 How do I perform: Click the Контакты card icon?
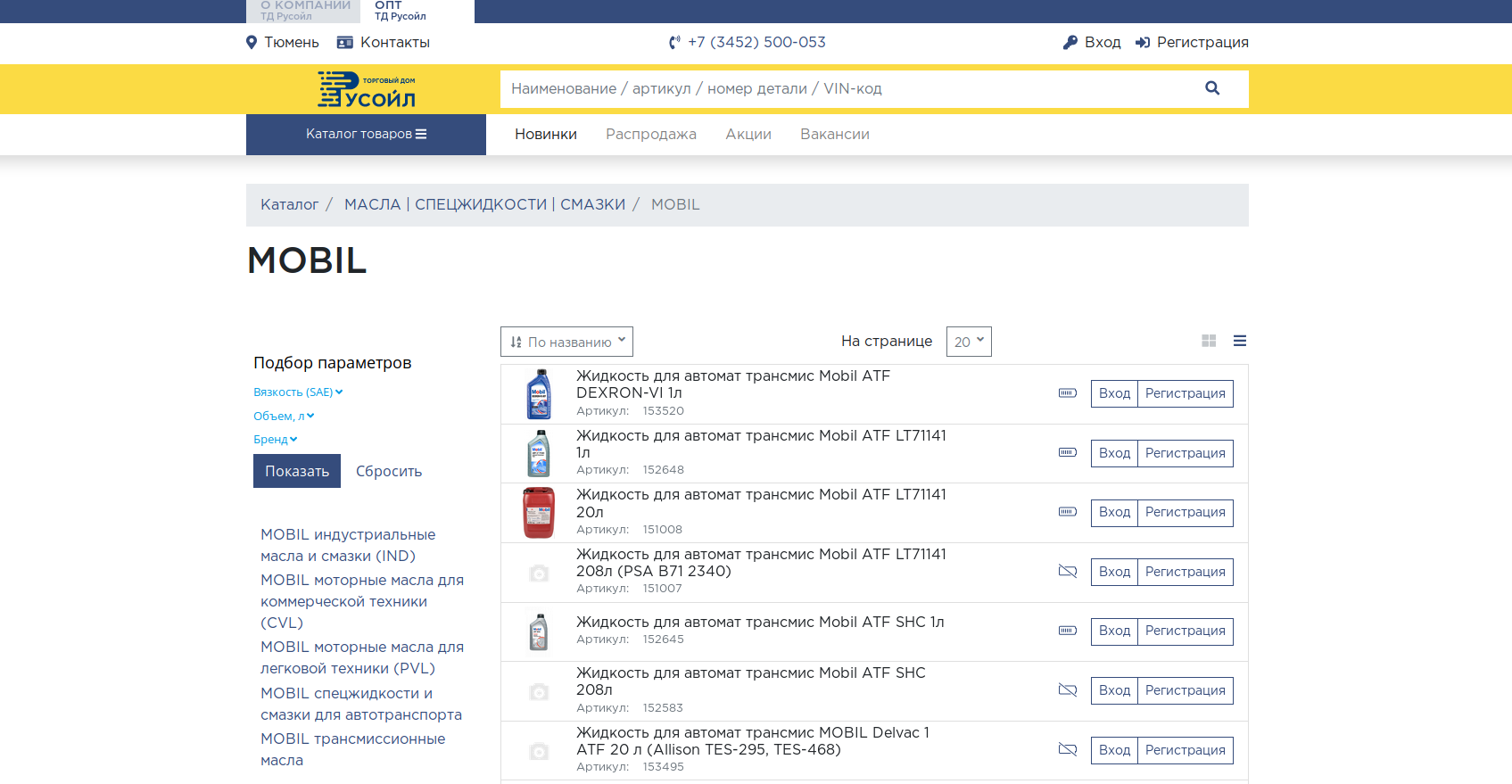tap(345, 42)
